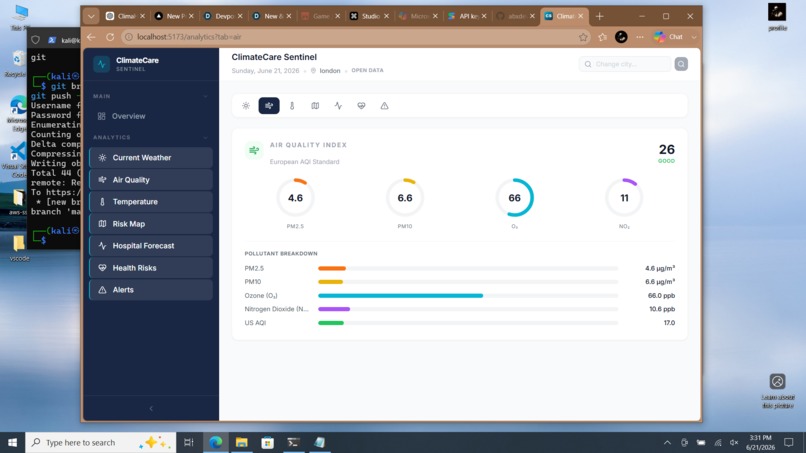Click the NO₂ gauge showing 11
The width and height of the screenshot is (806, 453).
624,198
